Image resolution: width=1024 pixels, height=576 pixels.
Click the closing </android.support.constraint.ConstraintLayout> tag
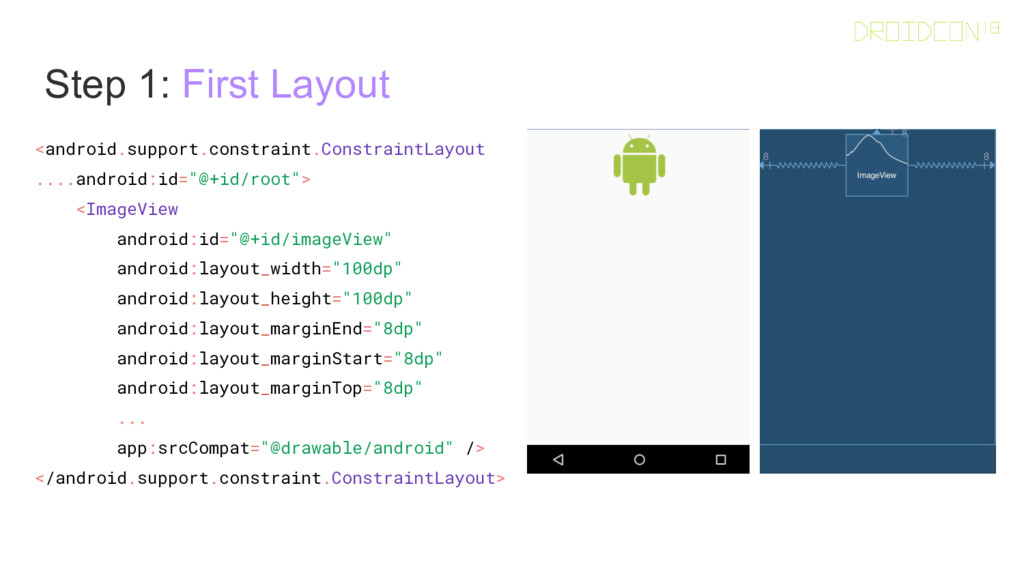[x=270, y=479]
